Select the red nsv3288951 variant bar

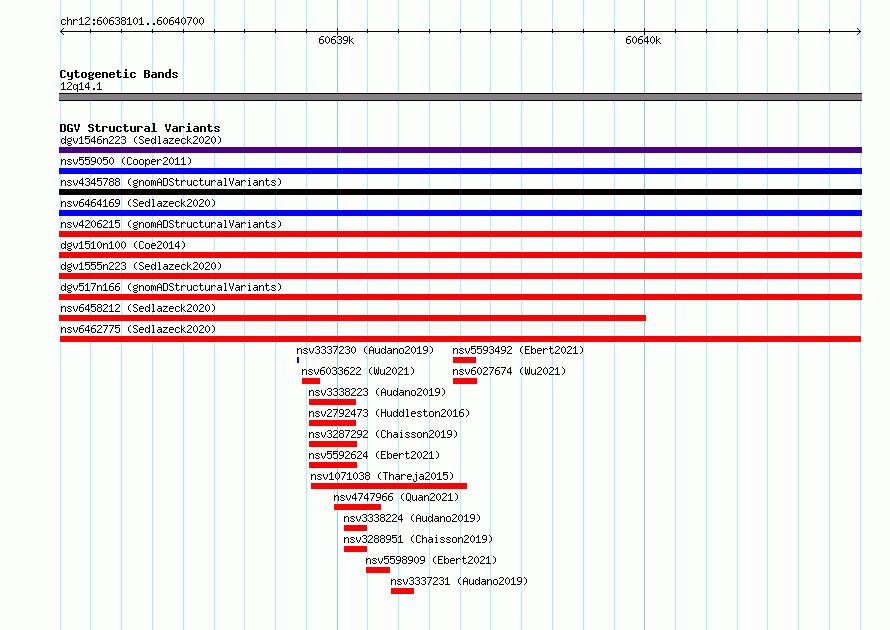click(355, 549)
